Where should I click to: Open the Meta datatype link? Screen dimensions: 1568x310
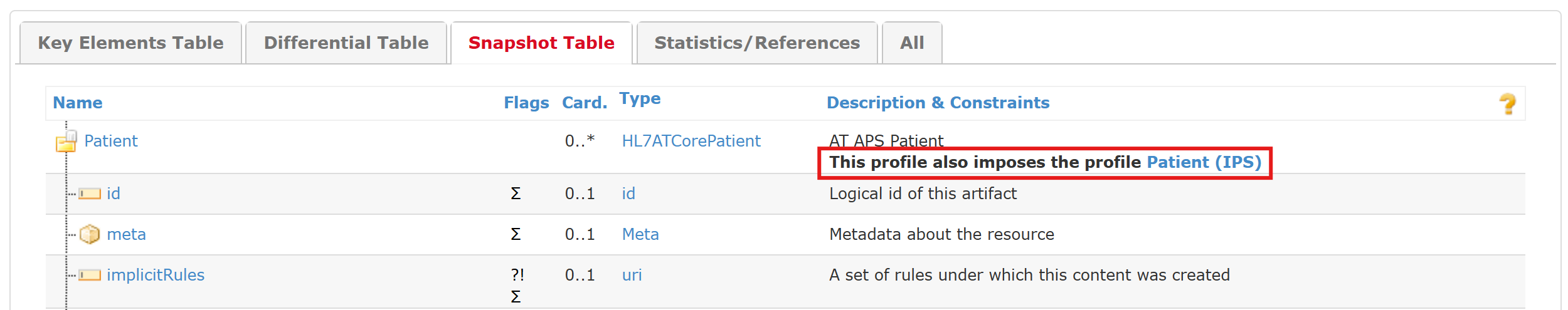coord(640,234)
